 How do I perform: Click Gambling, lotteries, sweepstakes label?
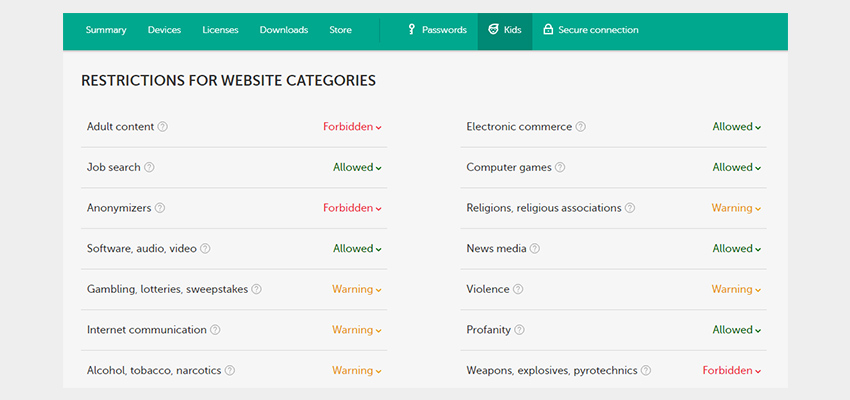pyautogui.click(x=167, y=289)
